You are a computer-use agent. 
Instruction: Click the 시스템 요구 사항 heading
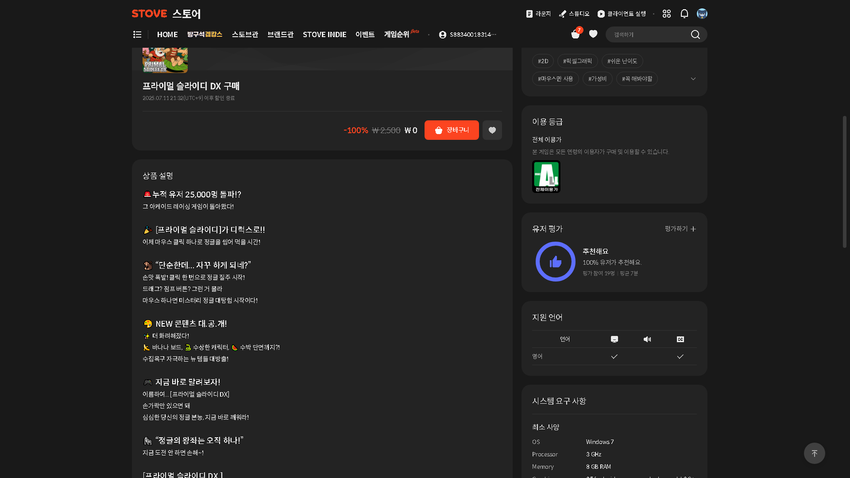click(559, 401)
